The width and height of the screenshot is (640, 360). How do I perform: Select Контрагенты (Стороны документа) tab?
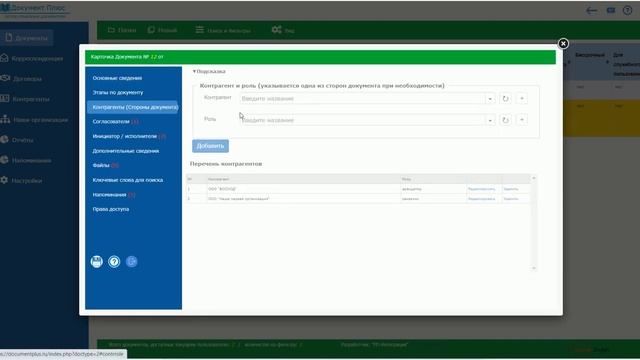click(x=133, y=107)
